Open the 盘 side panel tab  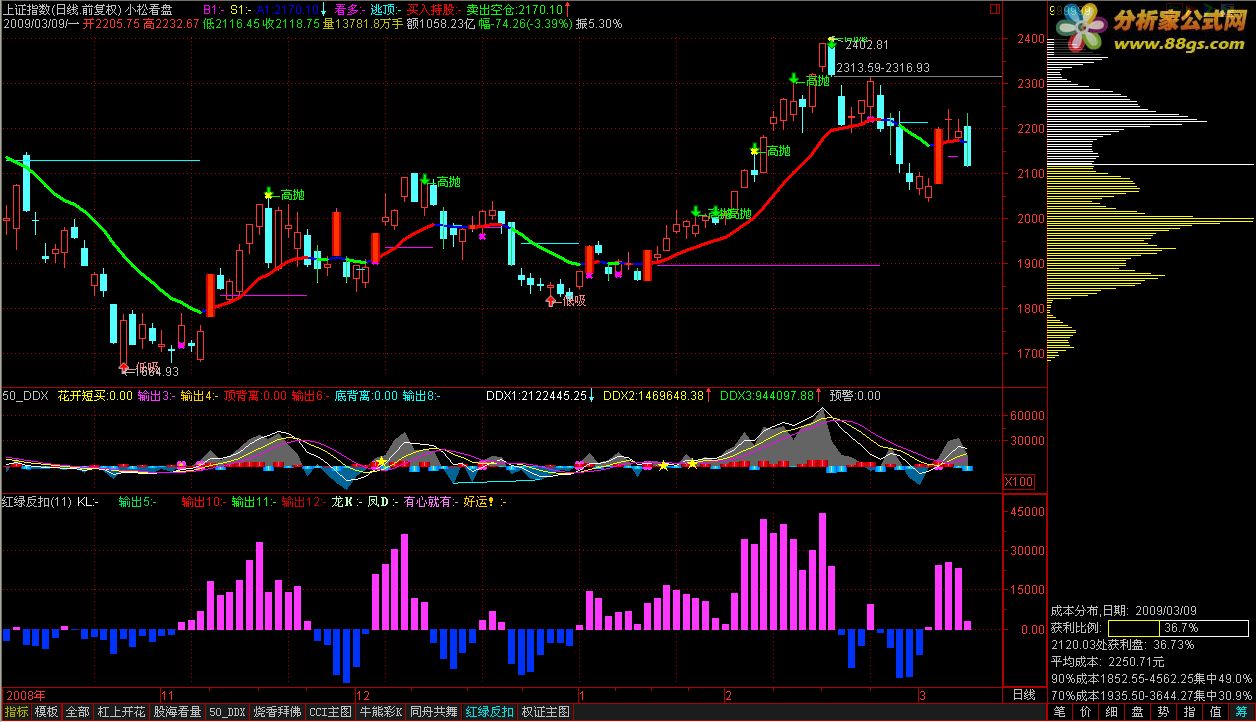(x=1136, y=713)
